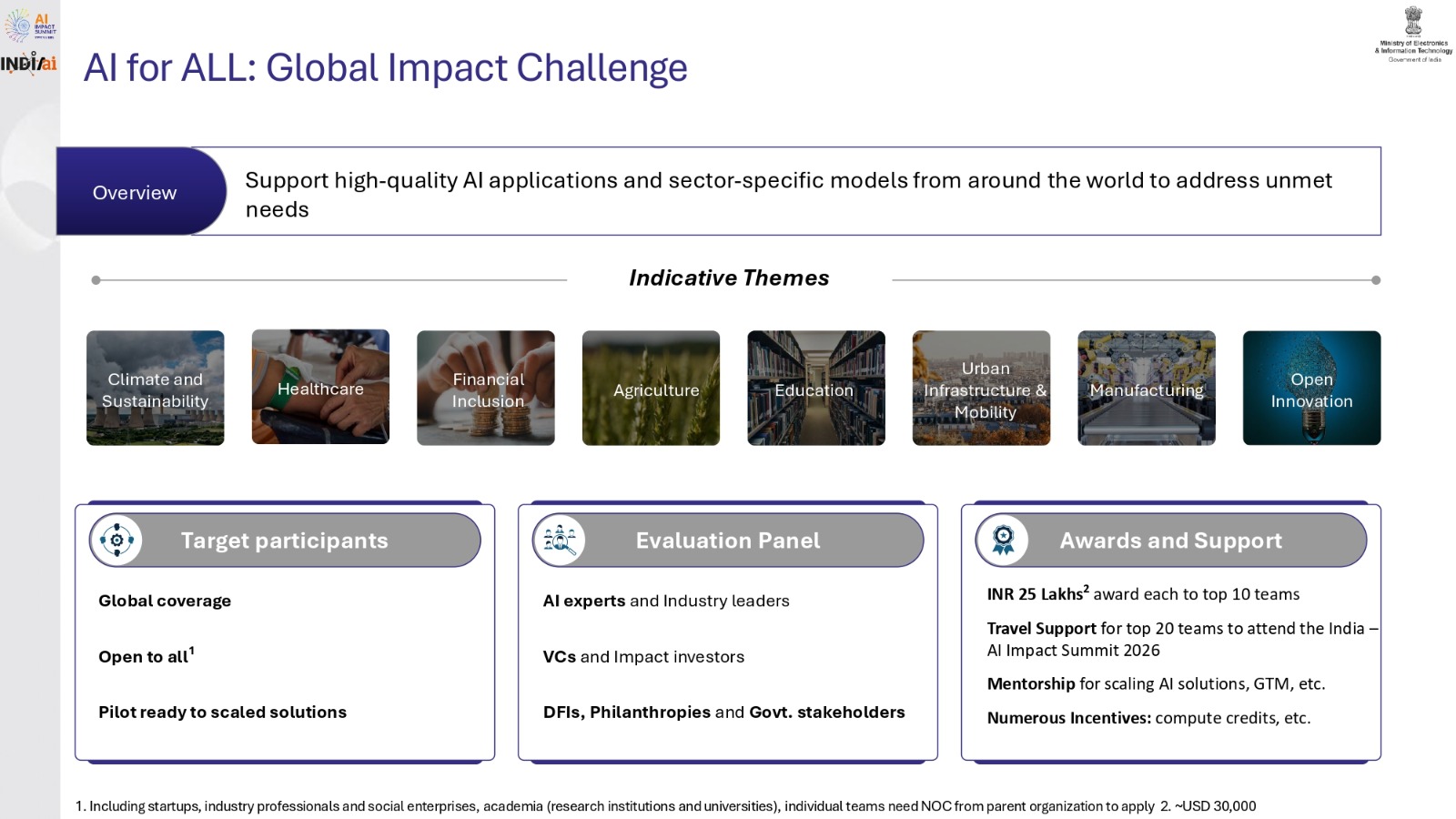Select the Education theme tile
The image size is (1456, 819).
point(816,388)
